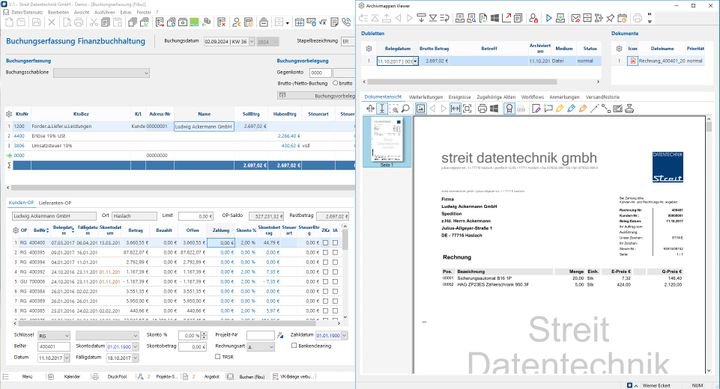Open the Schlüssel RG dropdown
Screen dimensions: 720x389
pyautogui.click(x=67, y=336)
